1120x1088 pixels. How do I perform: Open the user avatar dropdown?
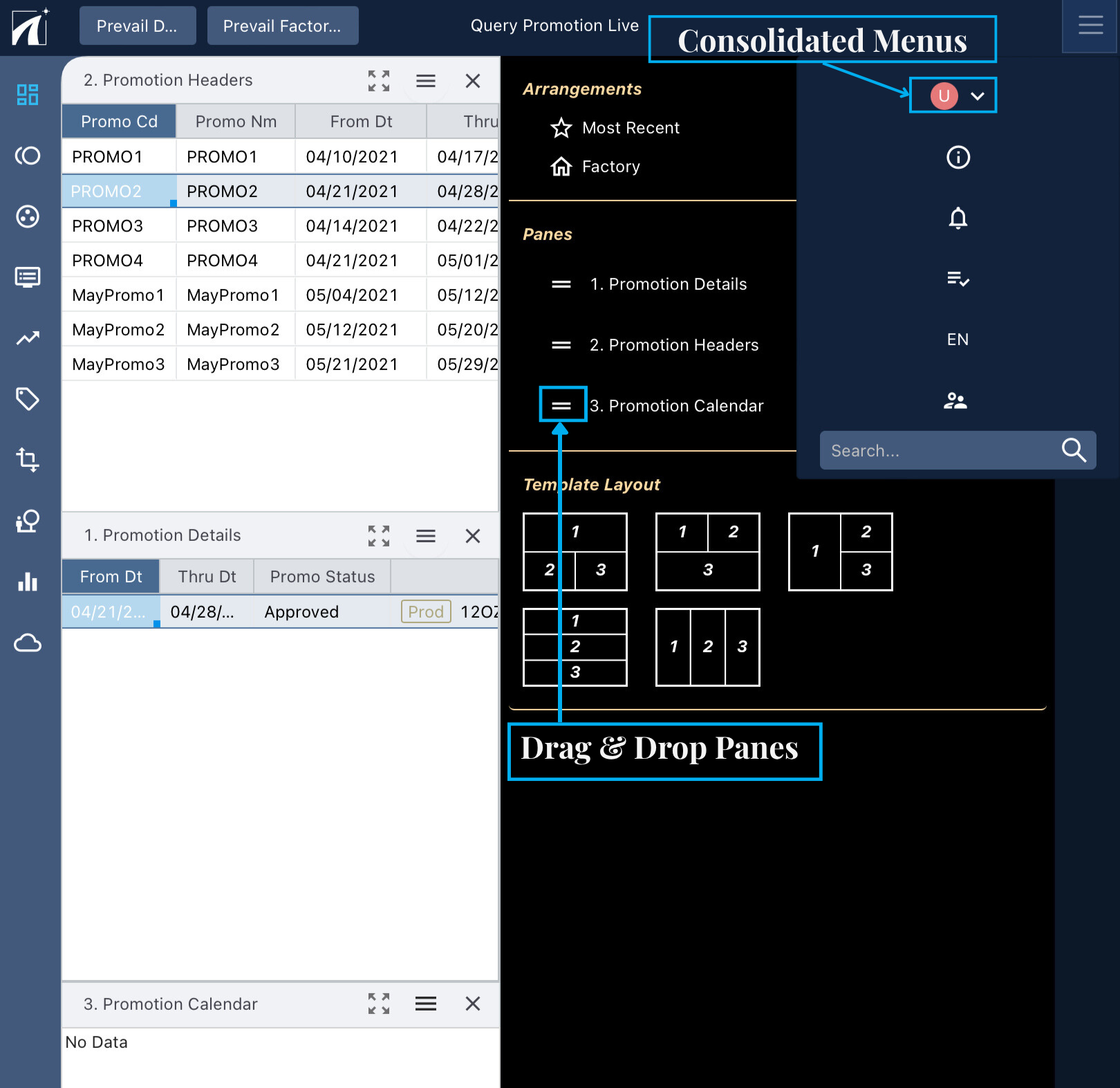point(953,95)
